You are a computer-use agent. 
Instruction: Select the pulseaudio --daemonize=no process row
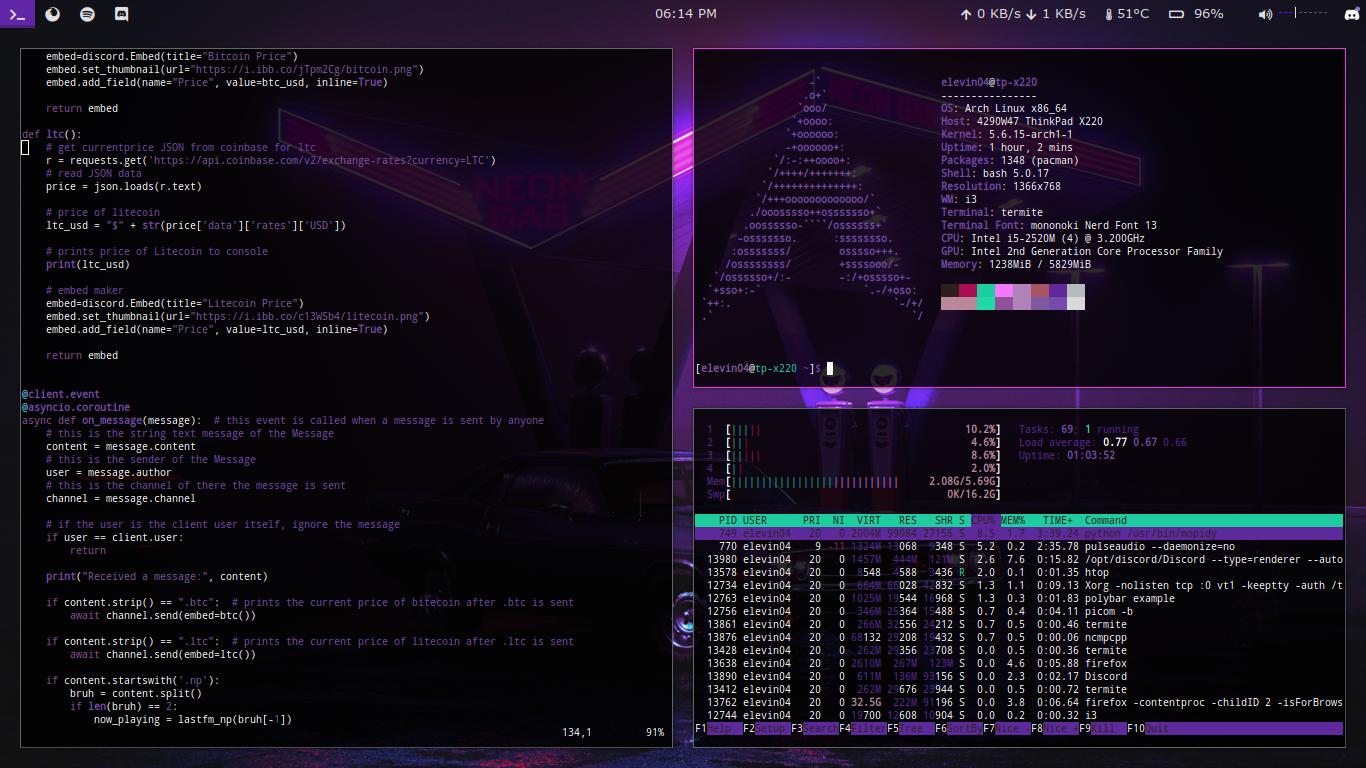[x=1019, y=547]
